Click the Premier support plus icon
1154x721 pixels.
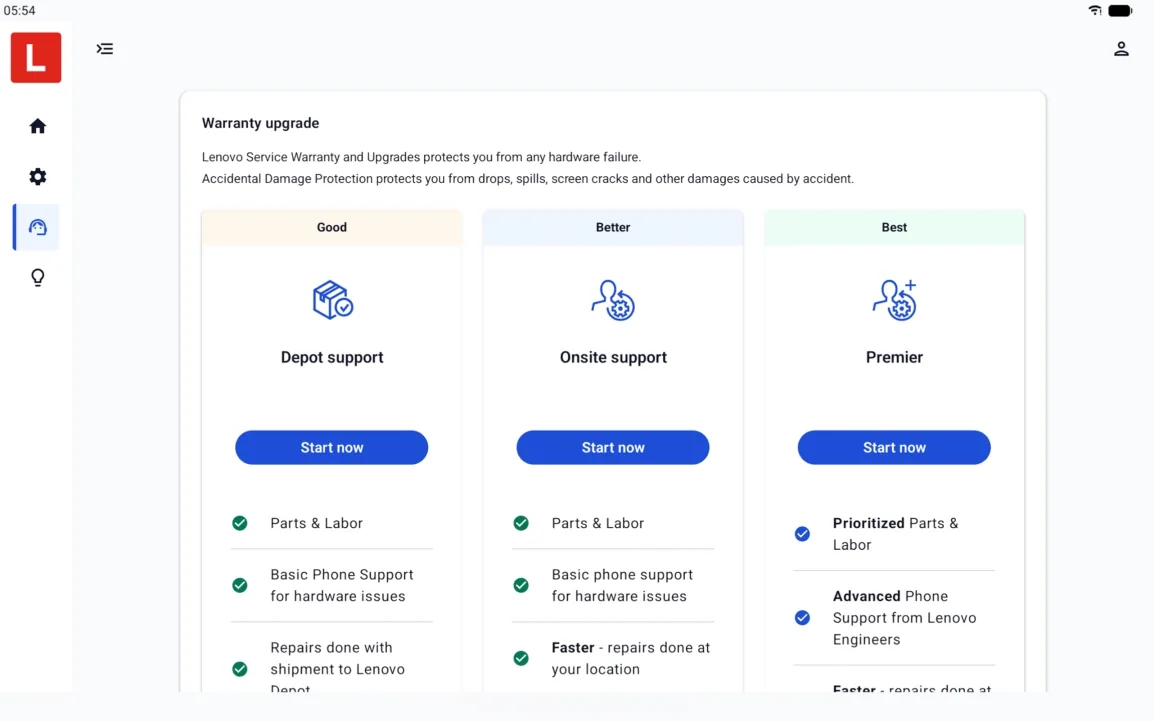point(894,299)
